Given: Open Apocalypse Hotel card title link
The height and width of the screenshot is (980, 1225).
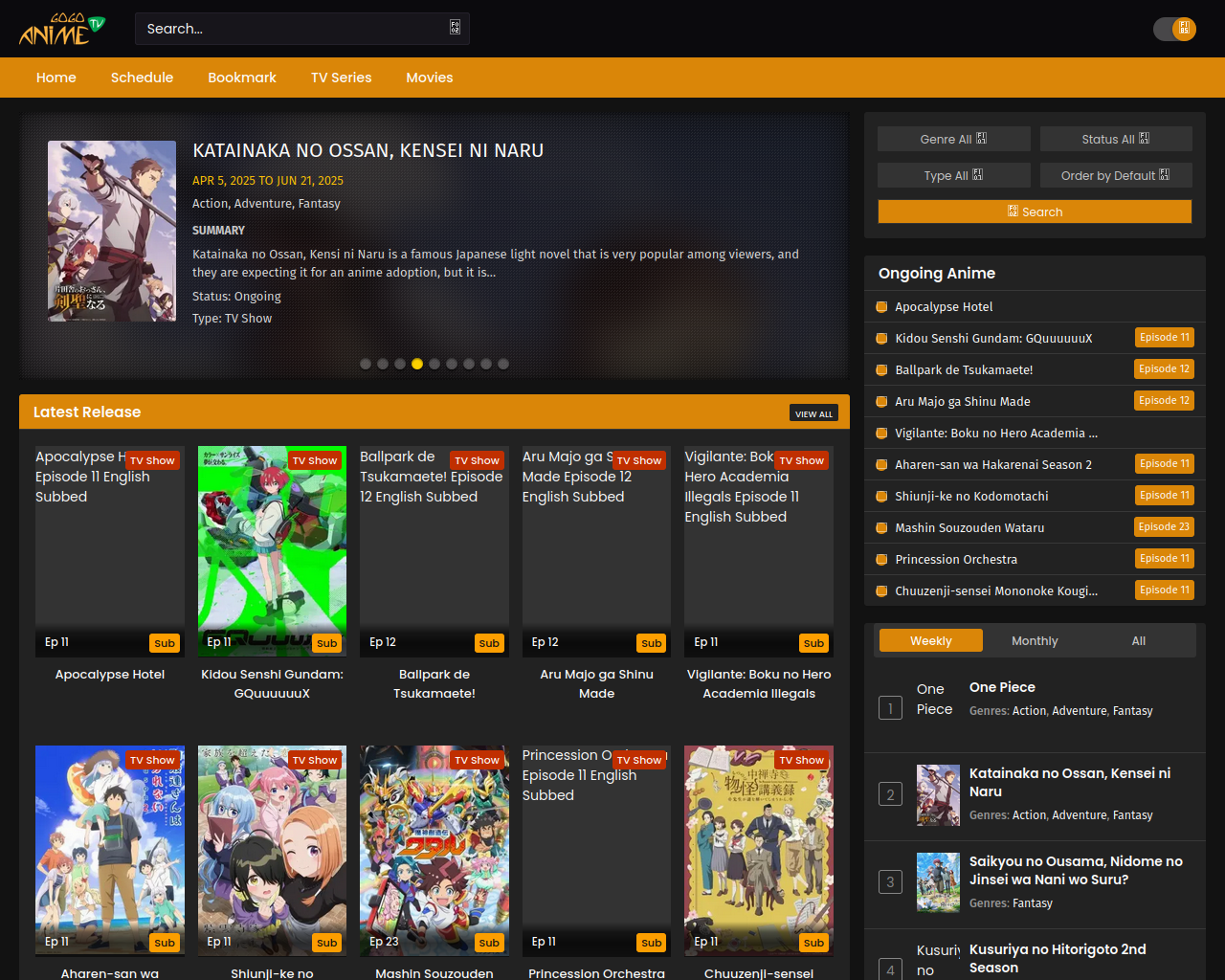Looking at the screenshot, I should (x=110, y=675).
